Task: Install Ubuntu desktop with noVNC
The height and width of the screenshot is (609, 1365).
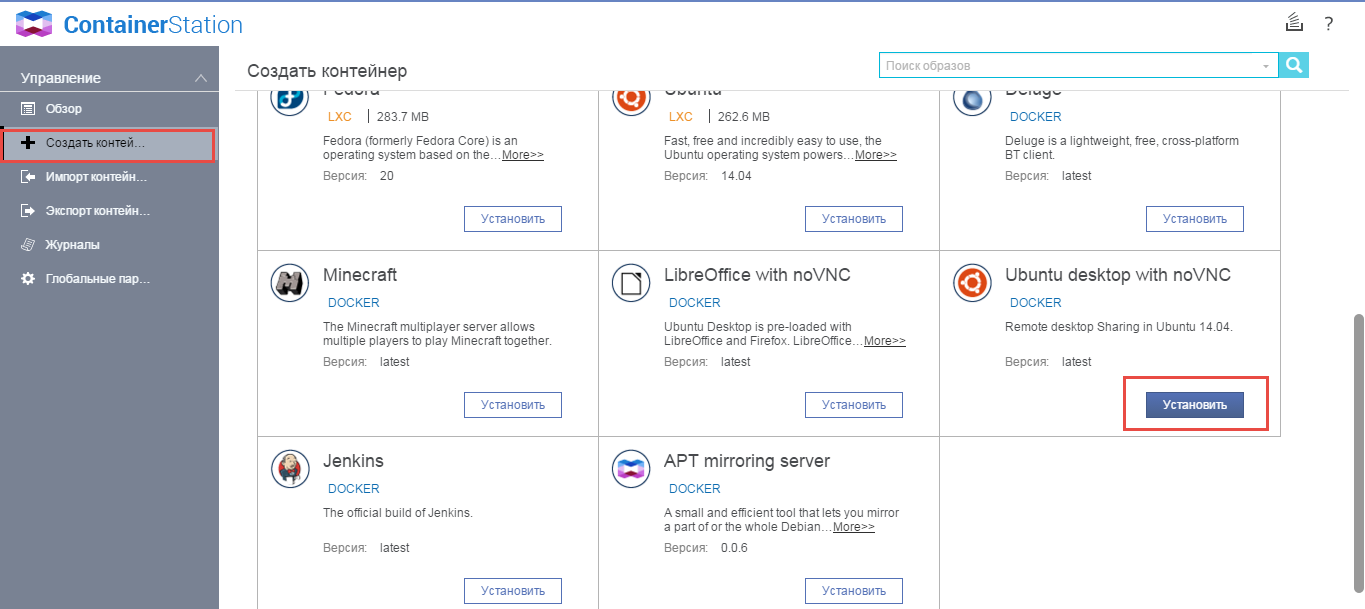Action: [x=1195, y=405]
